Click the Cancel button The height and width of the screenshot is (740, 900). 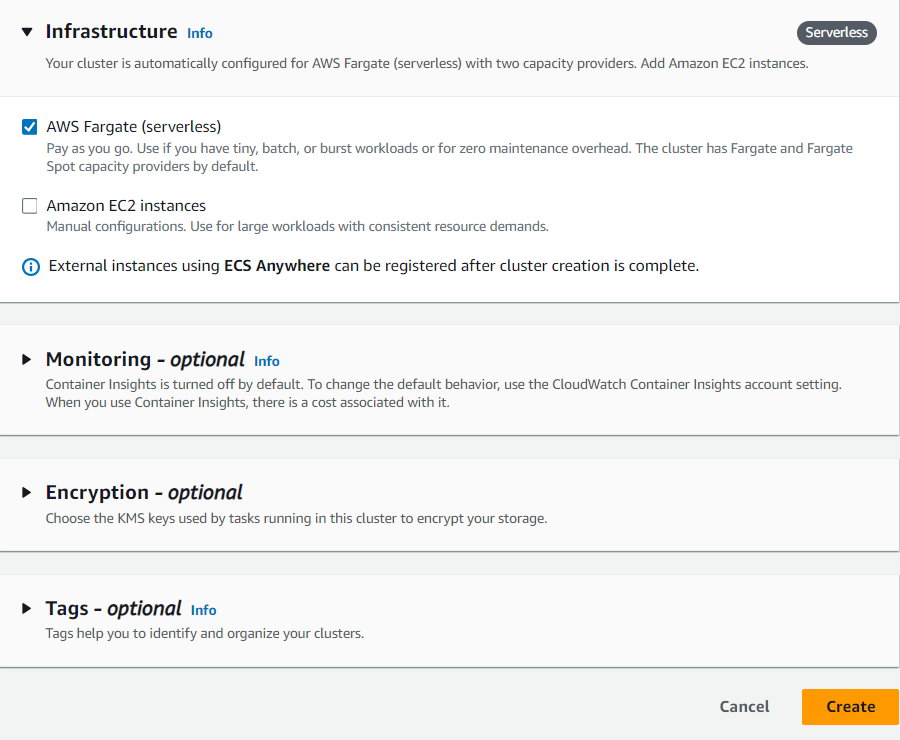pos(744,707)
